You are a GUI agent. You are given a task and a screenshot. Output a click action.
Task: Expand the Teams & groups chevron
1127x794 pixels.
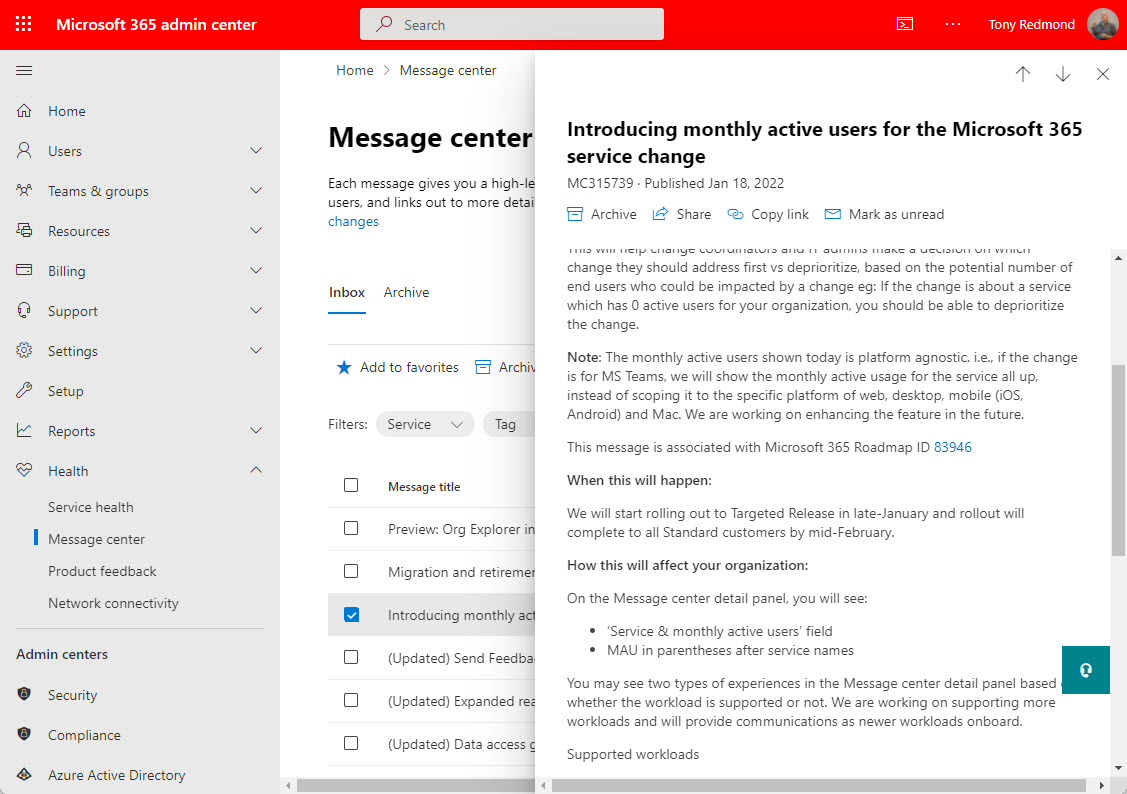pos(256,190)
